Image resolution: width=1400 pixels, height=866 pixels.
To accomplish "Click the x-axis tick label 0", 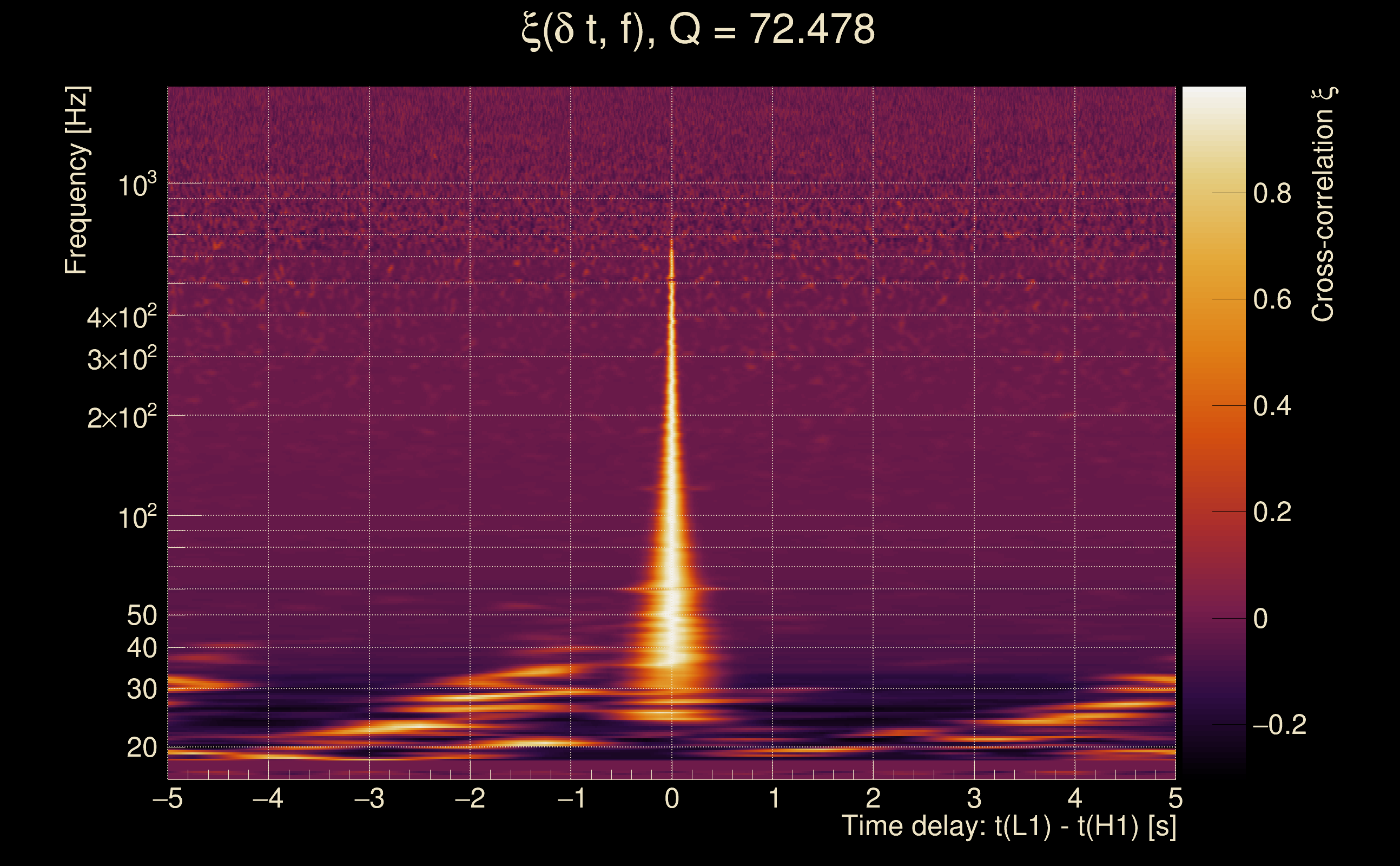I will (672, 798).
